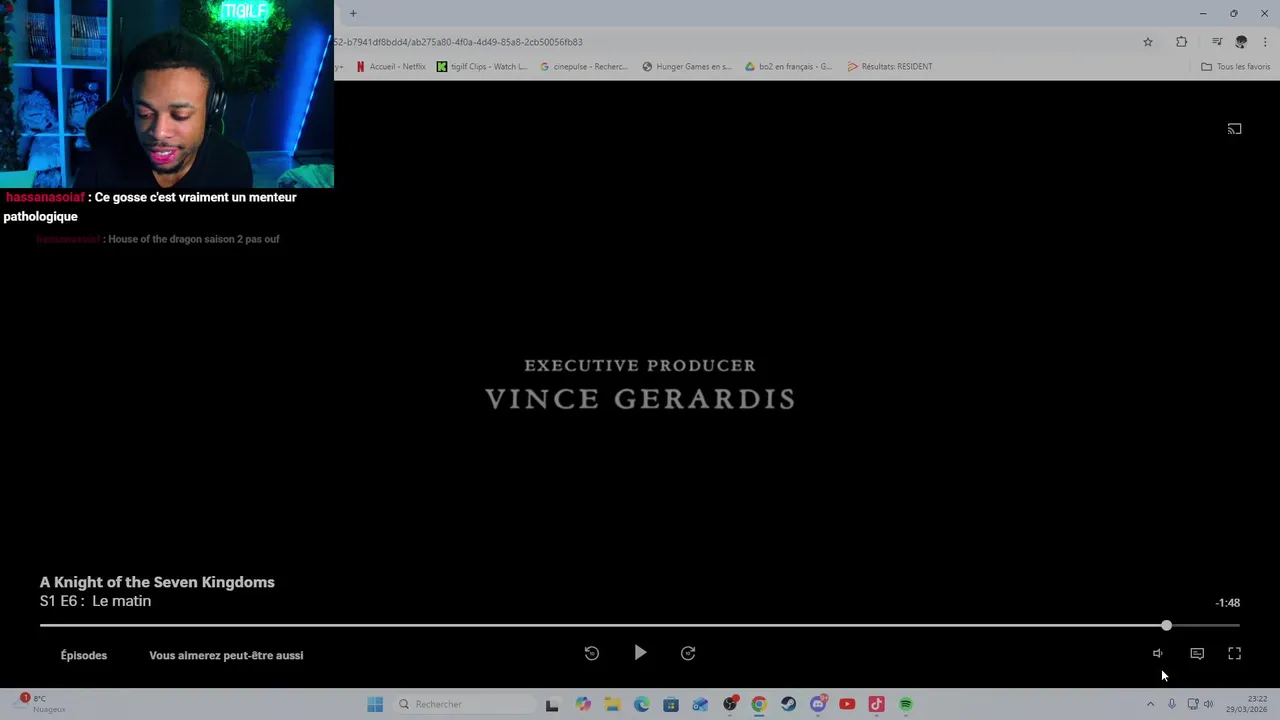The width and height of the screenshot is (1280, 720).
Task: Open the media control icon in Chrome toolbar
Action: [1217, 42]
